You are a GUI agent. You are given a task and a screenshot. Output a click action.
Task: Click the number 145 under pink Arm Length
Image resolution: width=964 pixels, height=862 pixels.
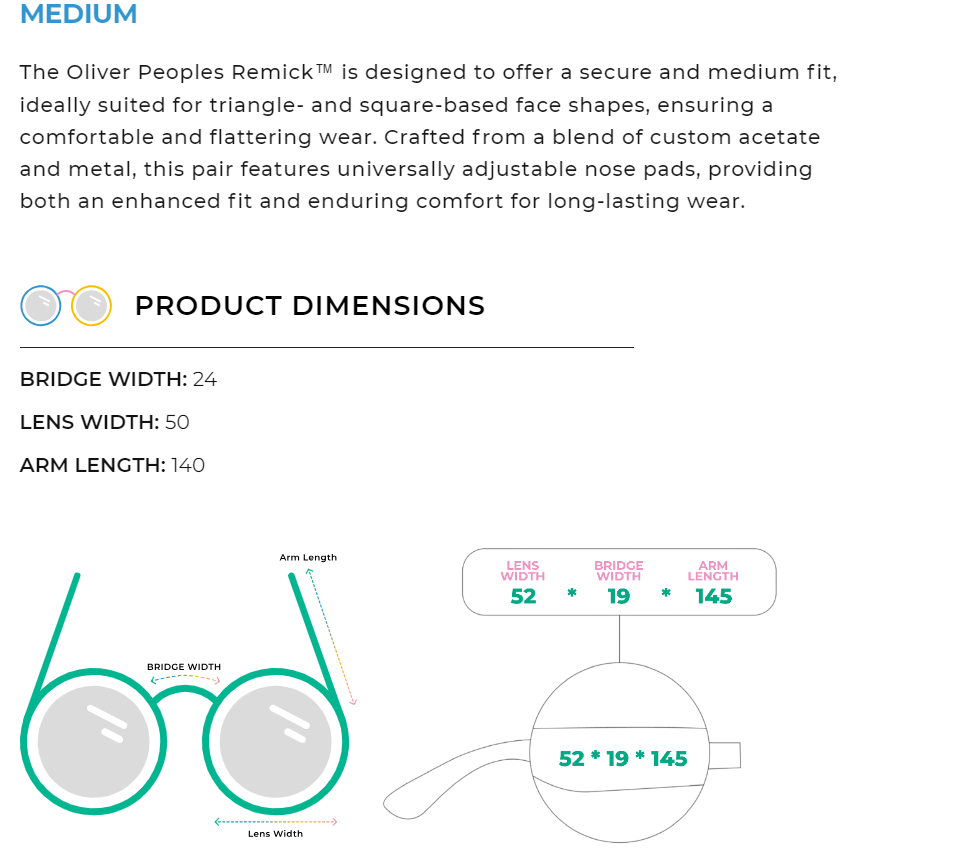714,597
